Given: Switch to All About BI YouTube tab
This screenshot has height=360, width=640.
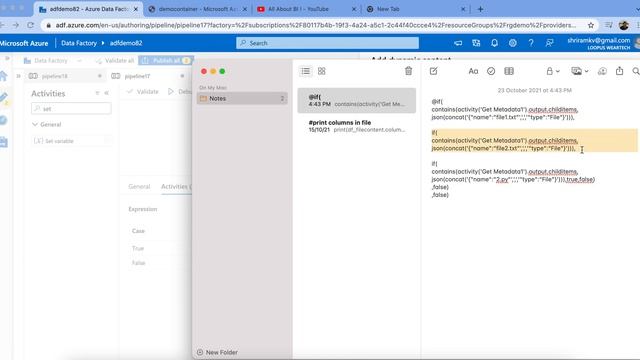Looking at the screenshot, I should click(x=305, y=9).
